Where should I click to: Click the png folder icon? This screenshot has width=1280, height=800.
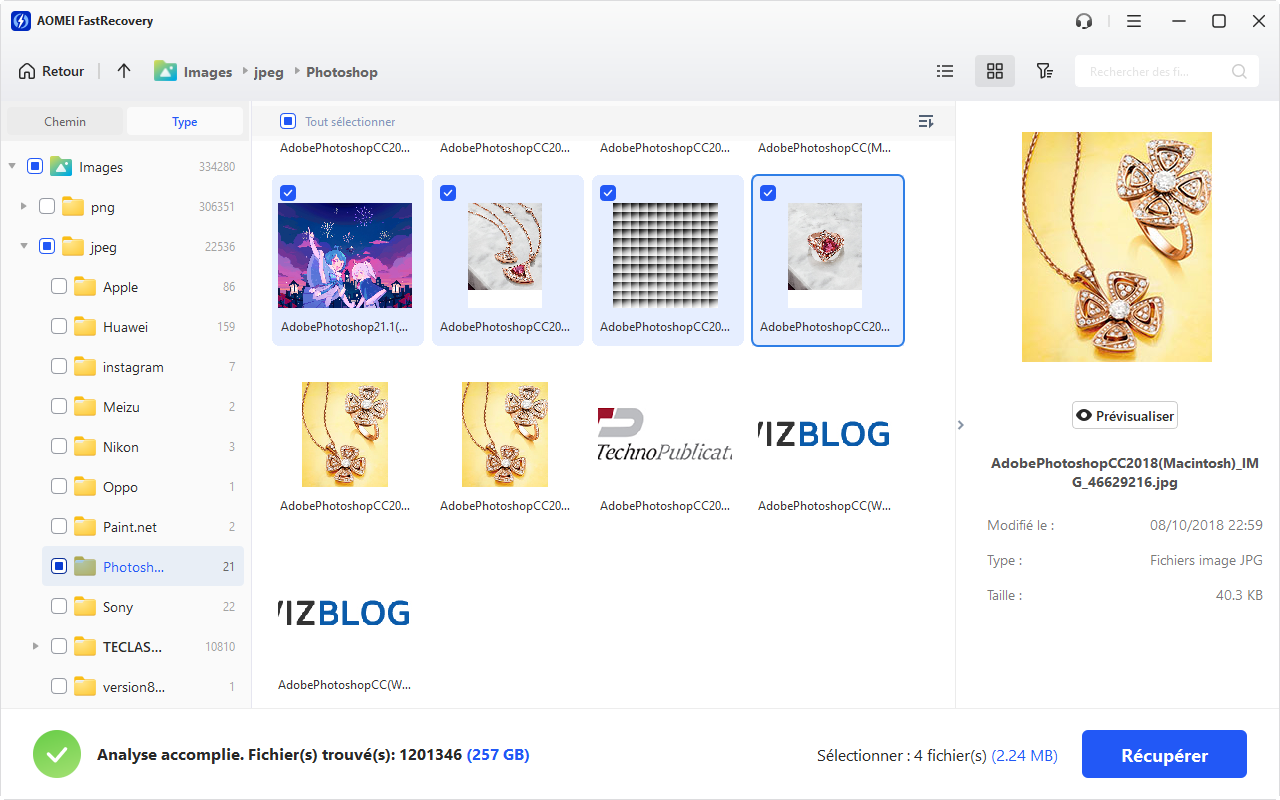pyautogui.click(x=73, y=207)
